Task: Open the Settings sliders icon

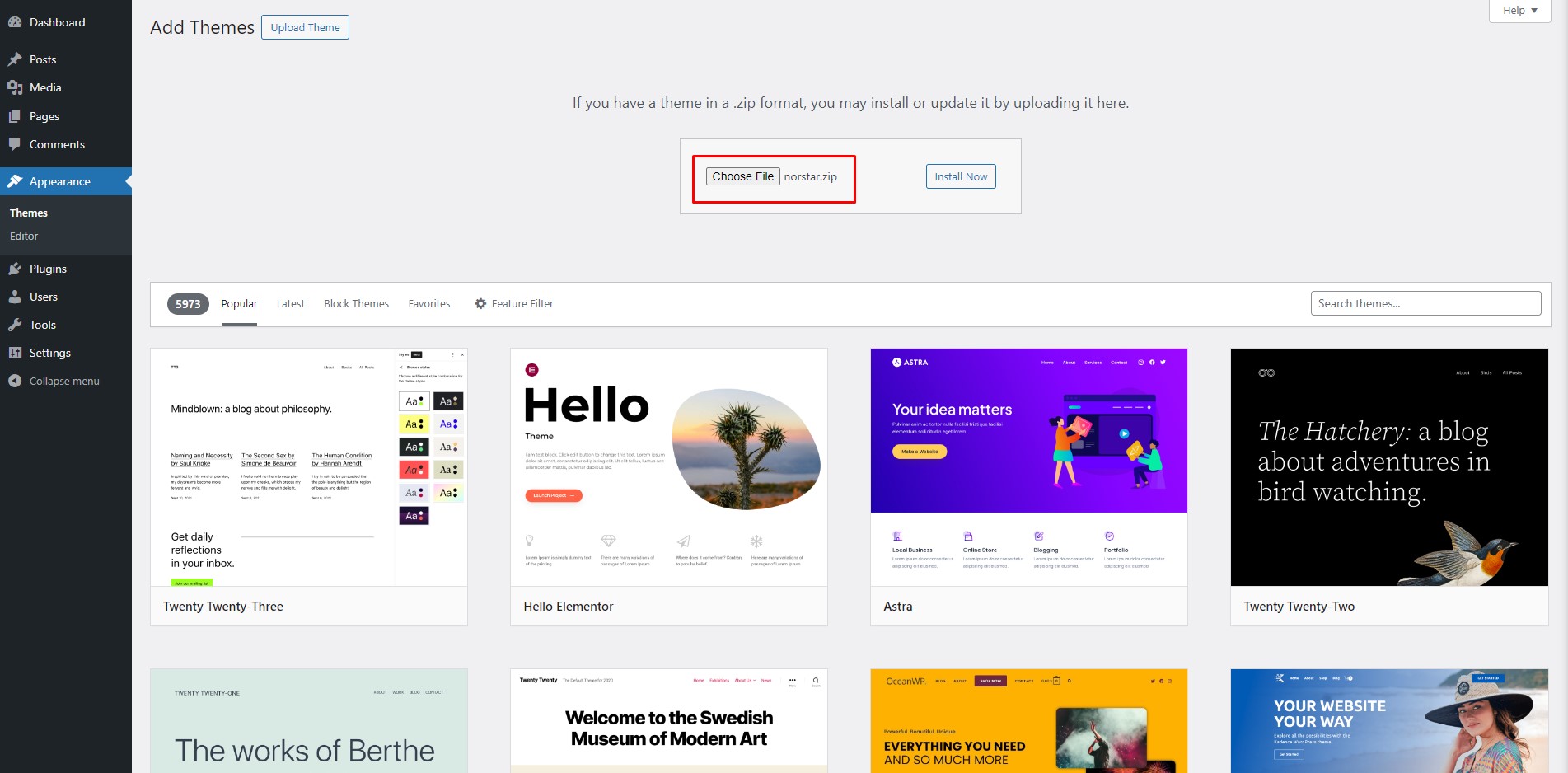Action: (15, 353)
